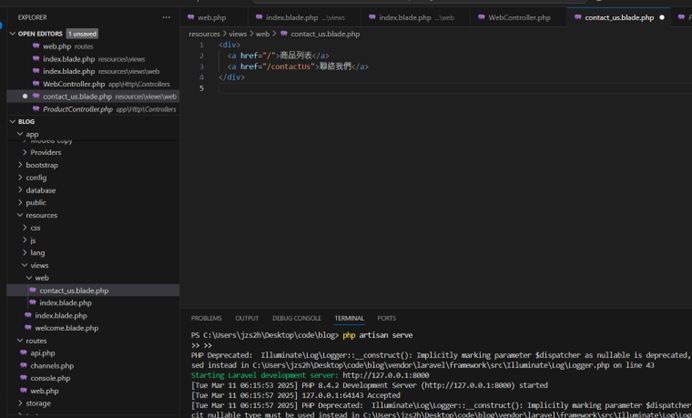Expand the config folder
Image resolution: width=692 pixels, height=418 pixels.
20,177
